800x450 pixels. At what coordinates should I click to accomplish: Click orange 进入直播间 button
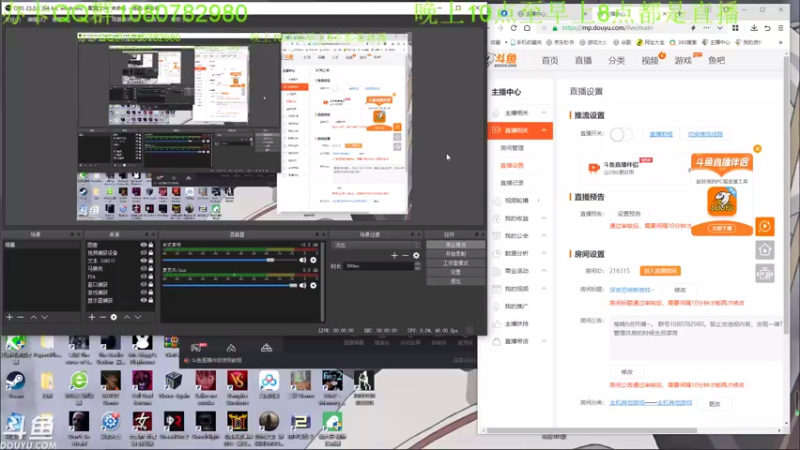point(660,271)
